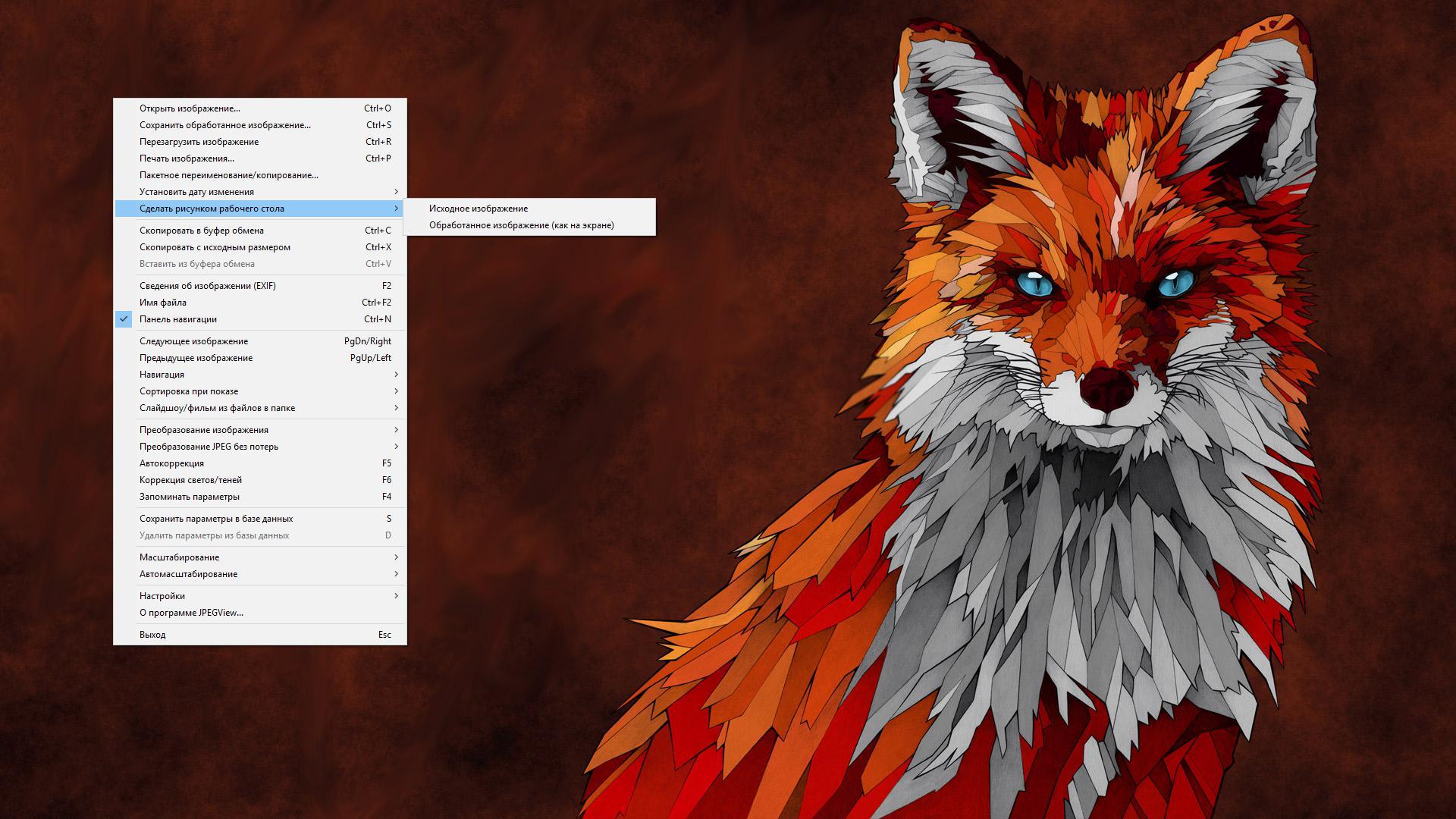Choose 'Исходное изображение' in submenu
The width and height of the screenshot is (1456, 819).
pos(529,209)
